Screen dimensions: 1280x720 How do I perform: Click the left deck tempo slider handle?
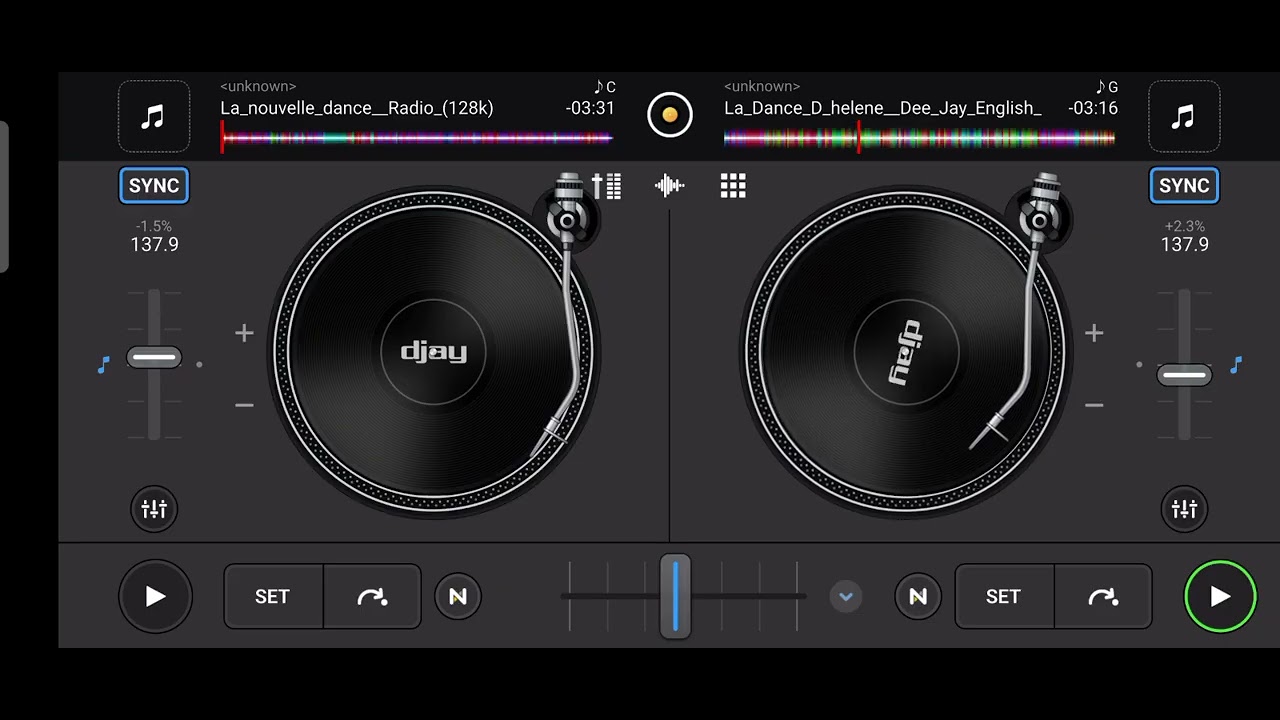(x=154, y=358)
